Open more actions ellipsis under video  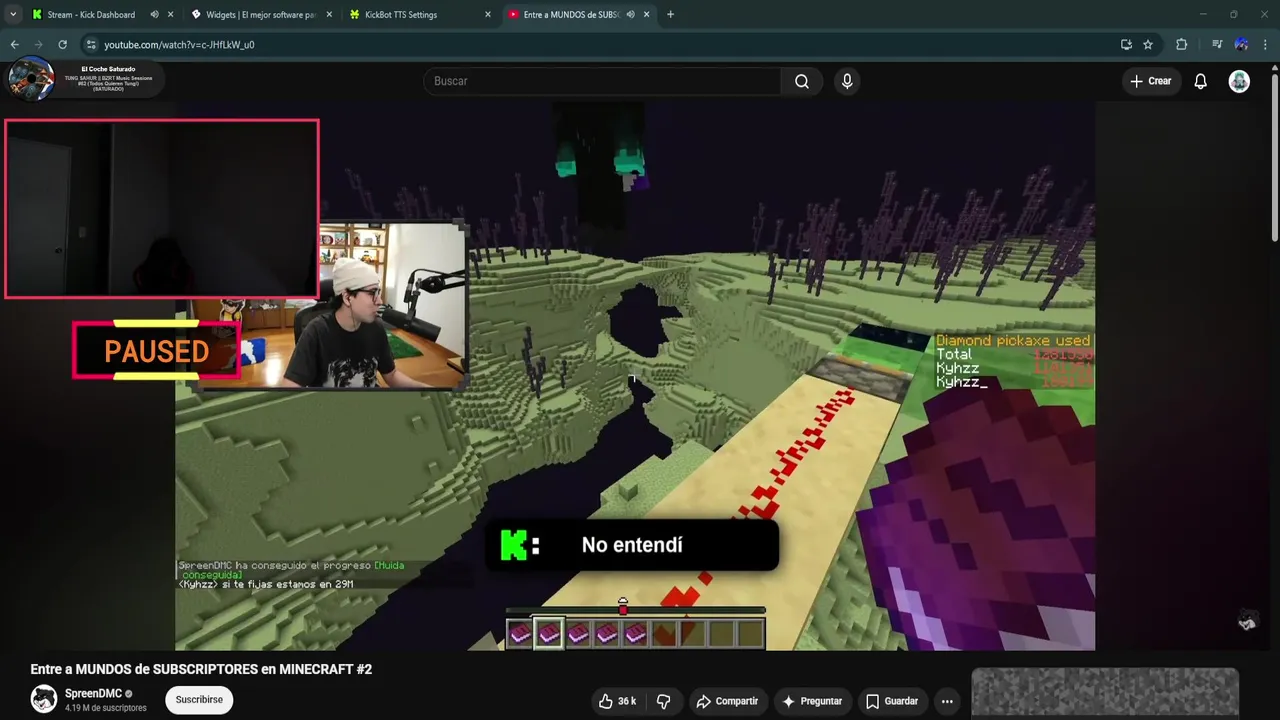[x=947, y=701]
